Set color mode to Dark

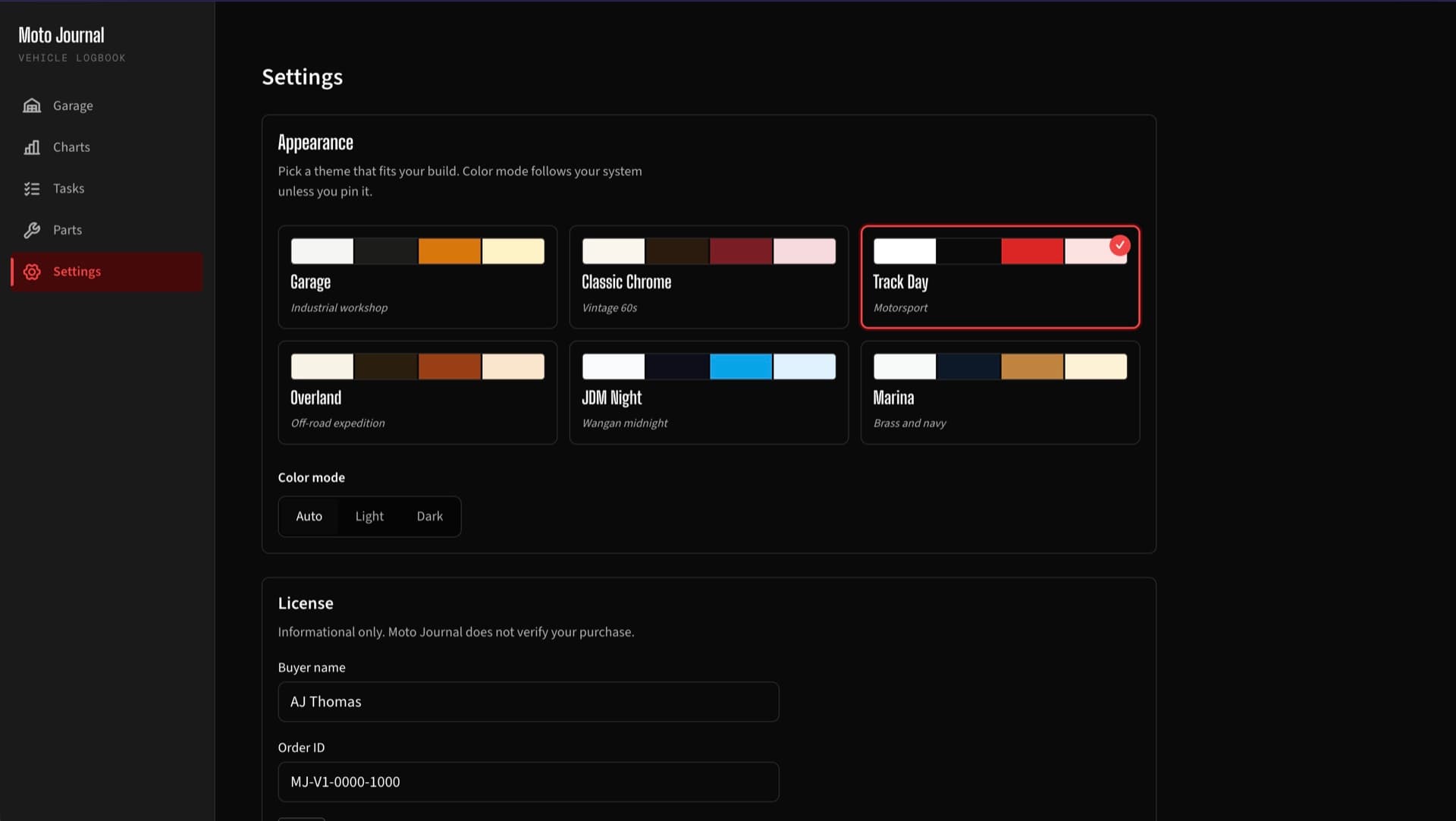(430, 516)
